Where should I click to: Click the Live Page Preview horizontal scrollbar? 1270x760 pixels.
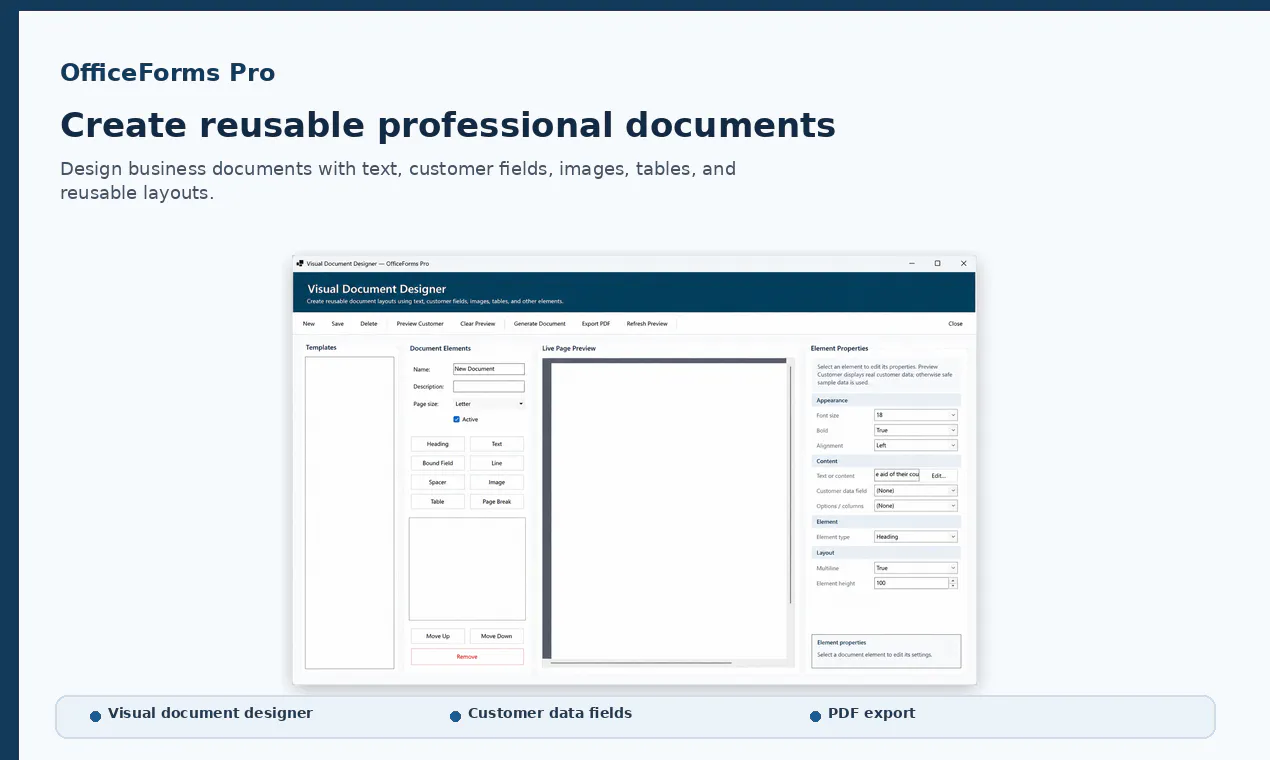pos(641,662)
